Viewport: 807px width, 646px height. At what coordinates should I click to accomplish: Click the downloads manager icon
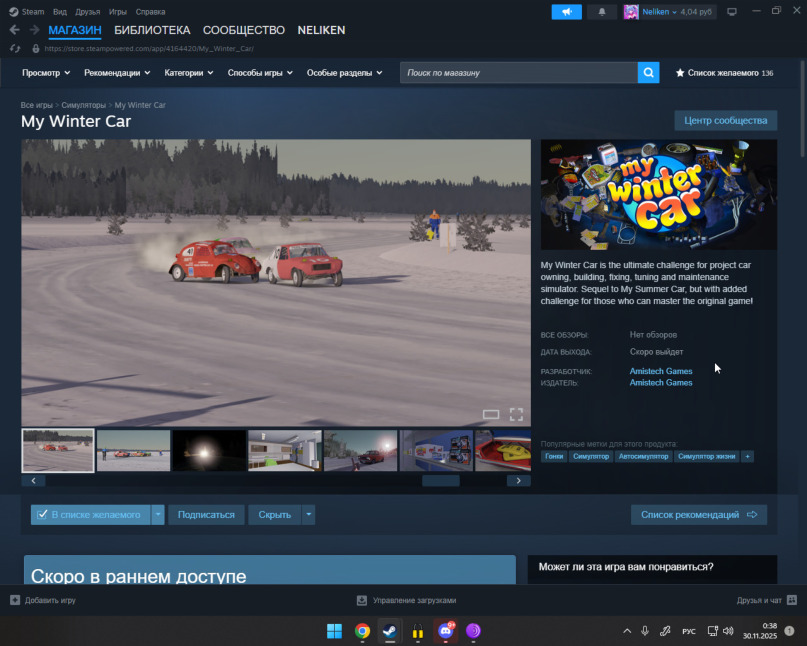coord(362,600)
